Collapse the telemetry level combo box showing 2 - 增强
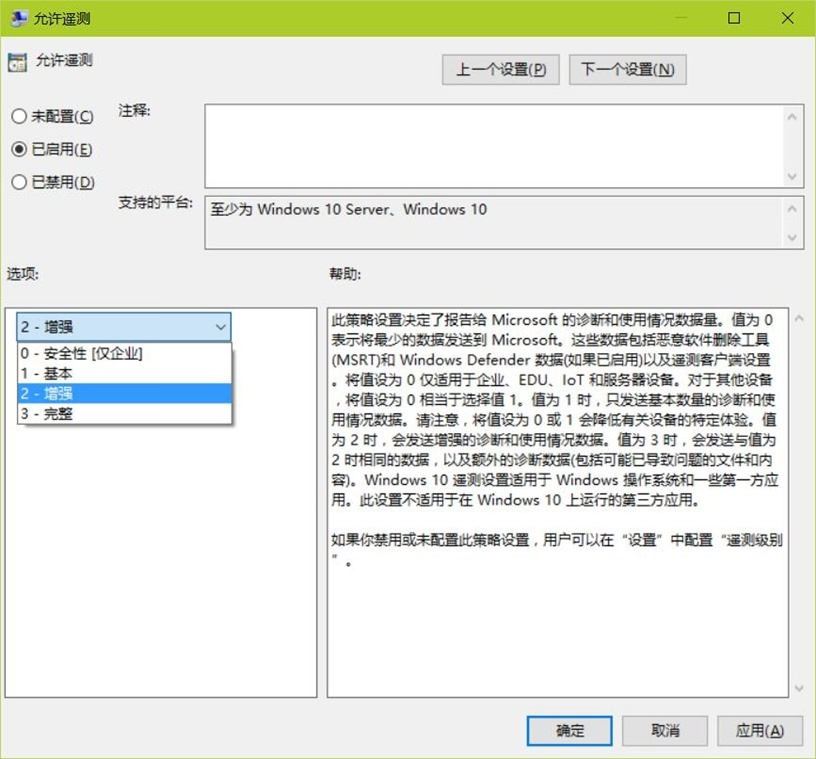 [x=124, y=327]
